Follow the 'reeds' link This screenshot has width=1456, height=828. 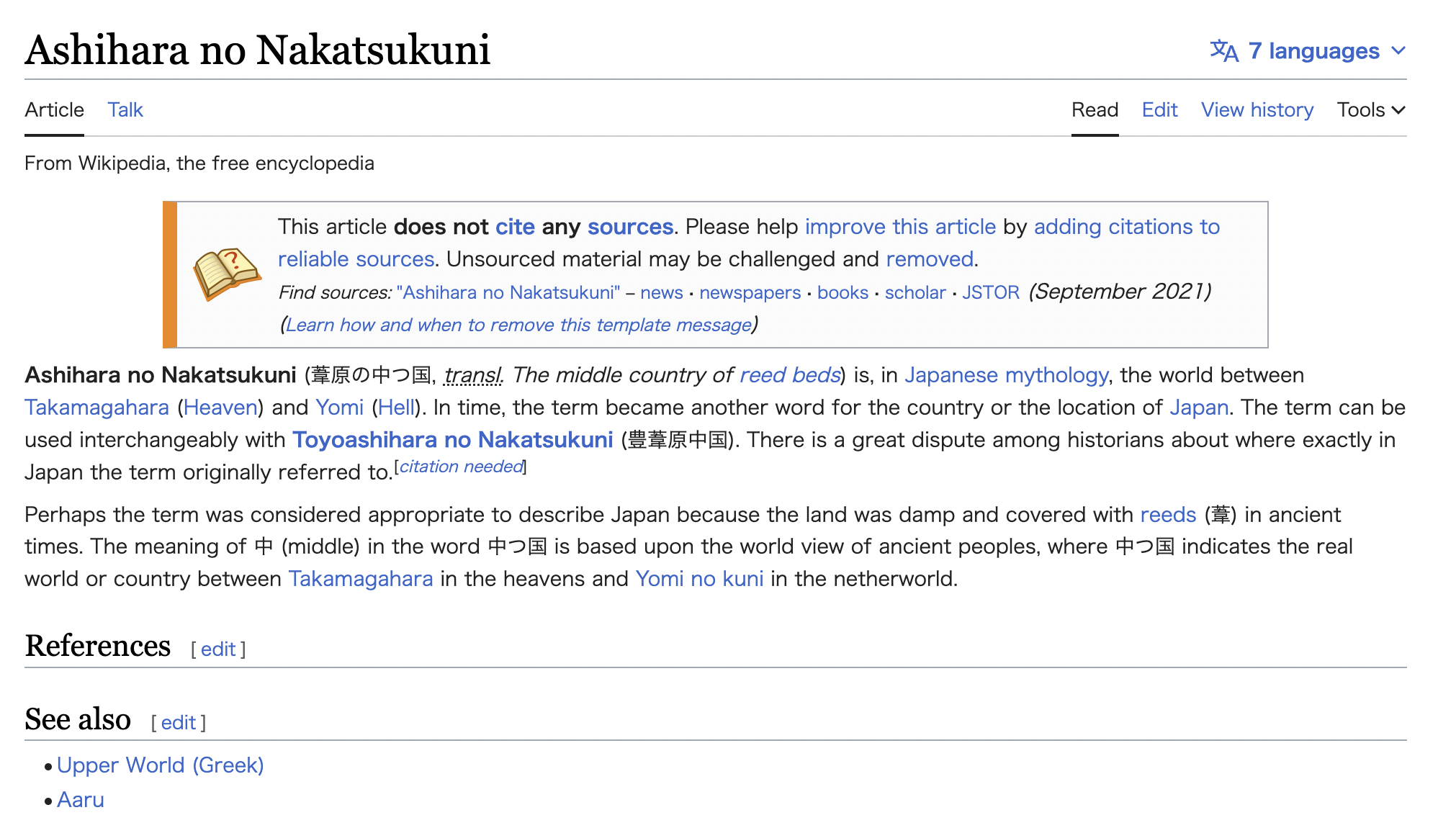tap(1168, 515)
